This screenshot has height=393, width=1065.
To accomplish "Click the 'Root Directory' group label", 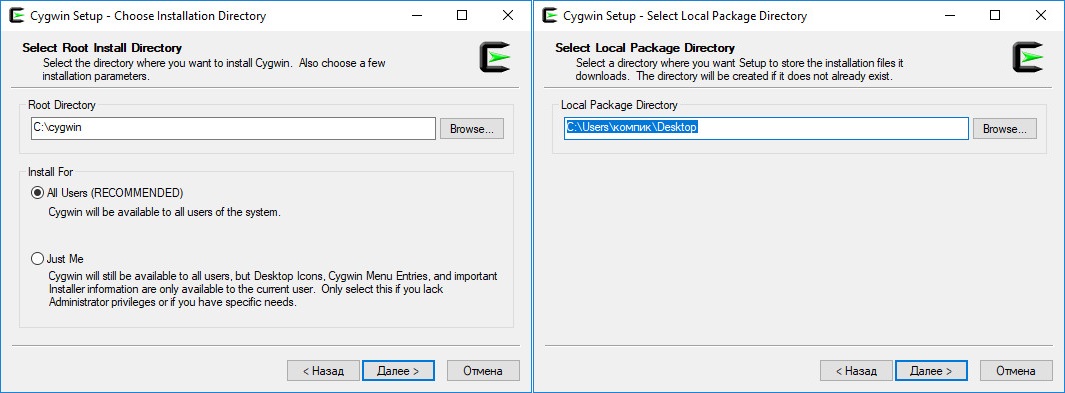I will point(62,105).
